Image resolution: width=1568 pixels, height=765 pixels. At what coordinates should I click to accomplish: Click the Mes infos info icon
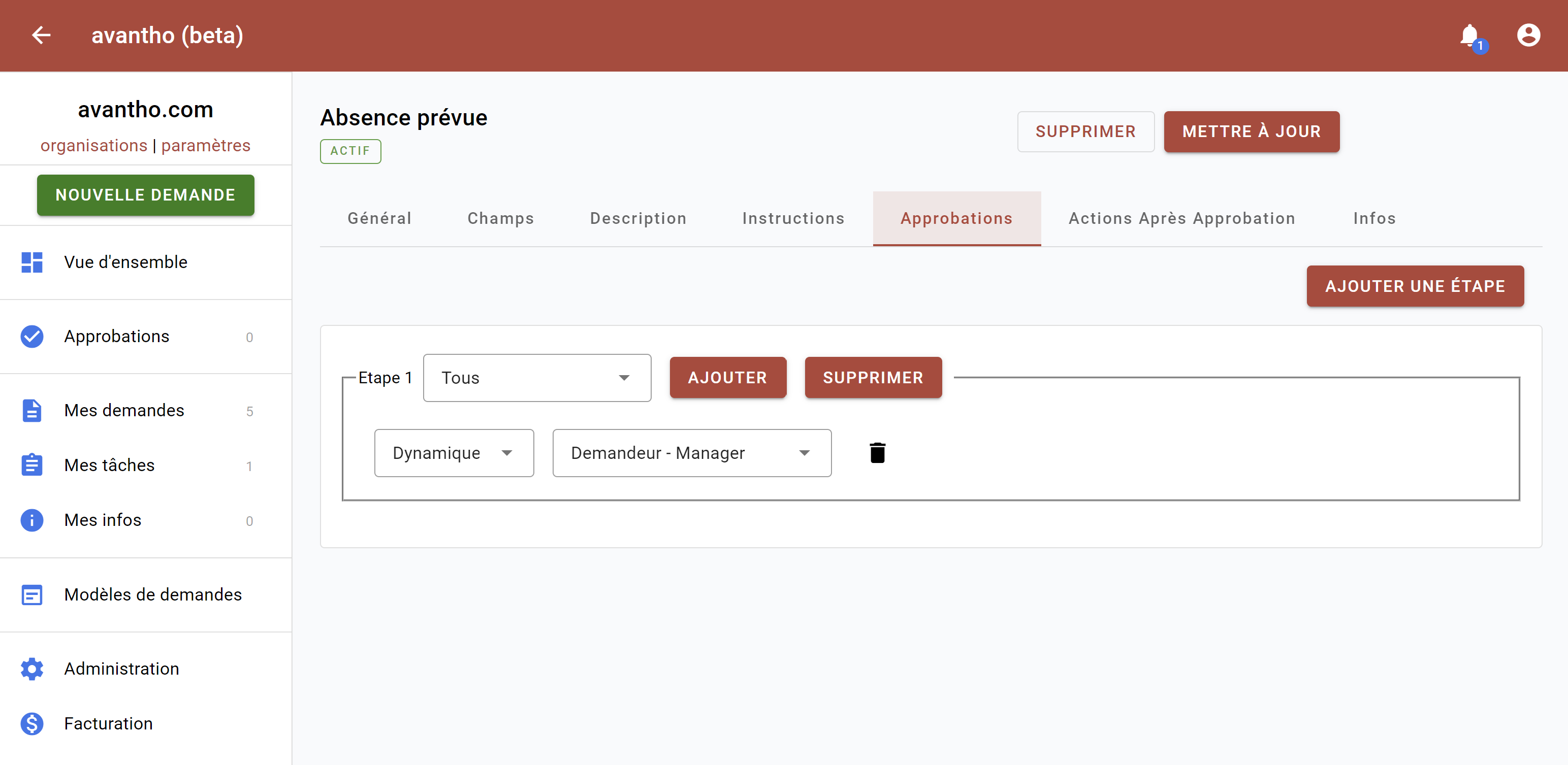[x=31, y=520]
